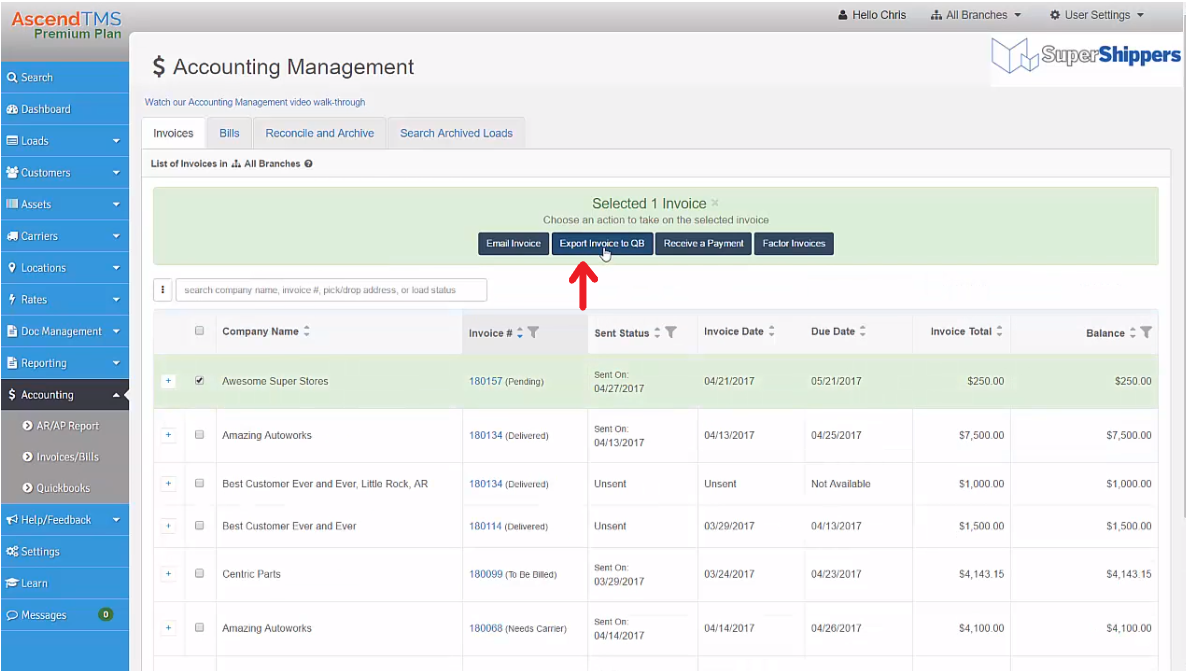Screen dimensions: 1186x671
Task: Open the options menu beside search box
Action: click(163, 290)
